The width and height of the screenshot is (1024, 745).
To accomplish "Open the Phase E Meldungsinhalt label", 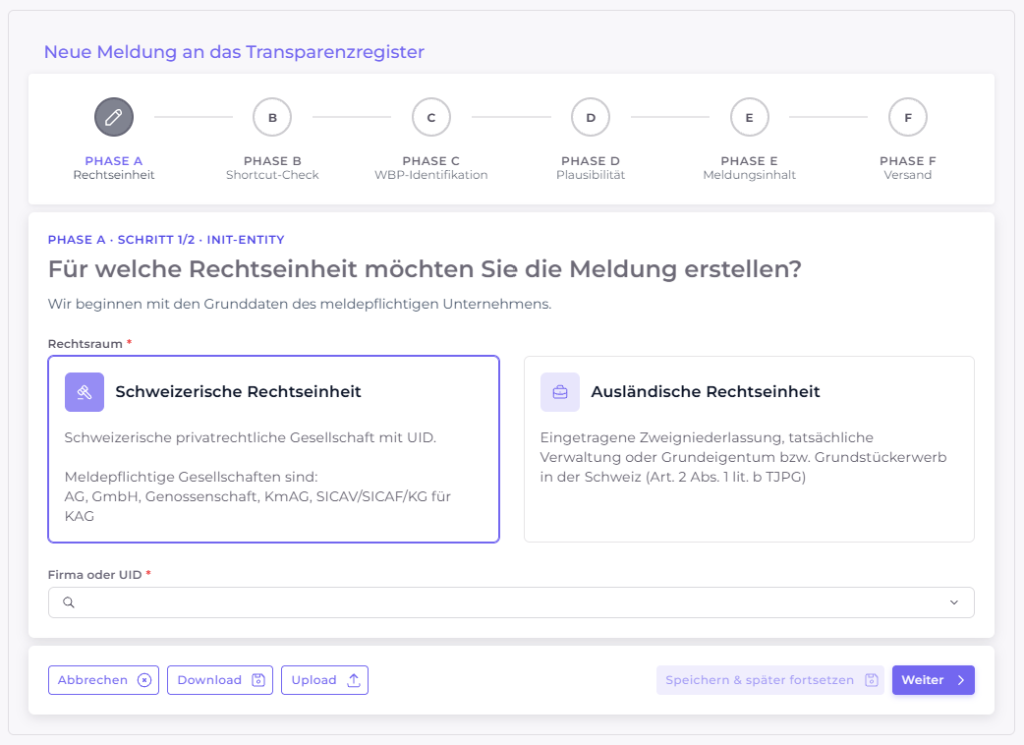I will tap(749, 168).
